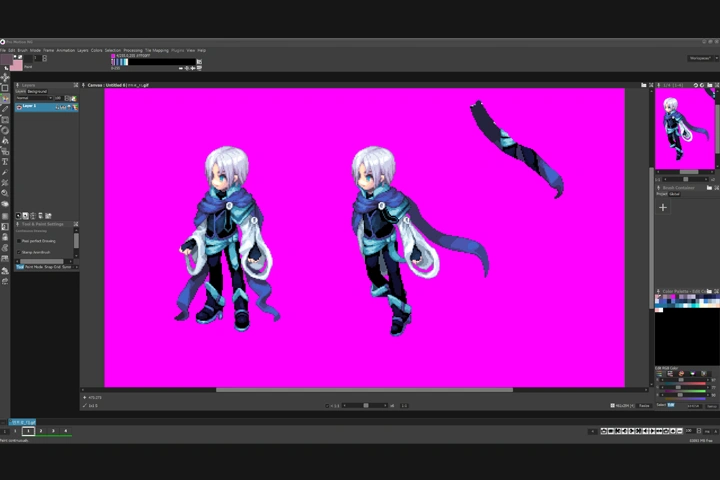Select animation frame 2
The width and height of the screenshot is (720, 480).
click(41, 431)
